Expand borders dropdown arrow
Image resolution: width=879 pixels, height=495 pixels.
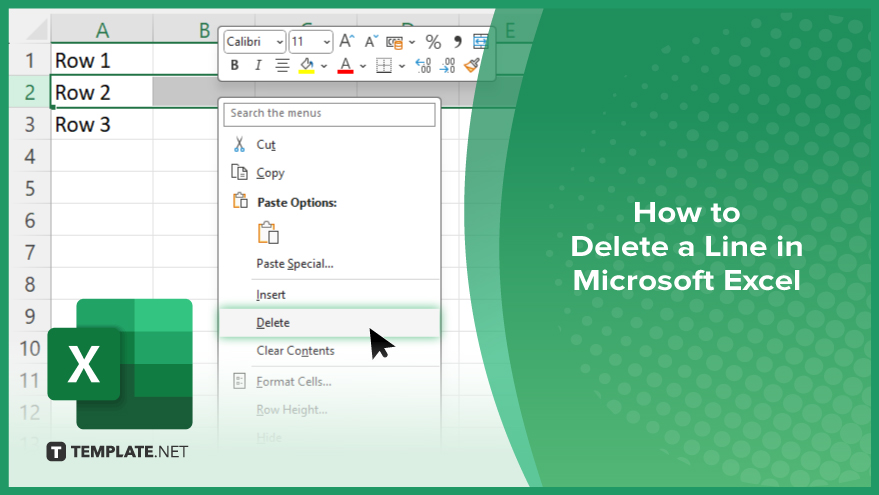click(x=402, y=66)
